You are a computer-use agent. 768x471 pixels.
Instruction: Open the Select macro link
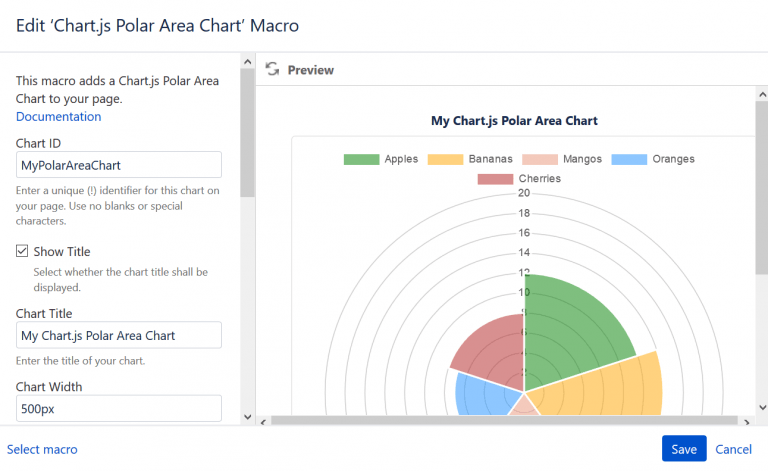42,449
